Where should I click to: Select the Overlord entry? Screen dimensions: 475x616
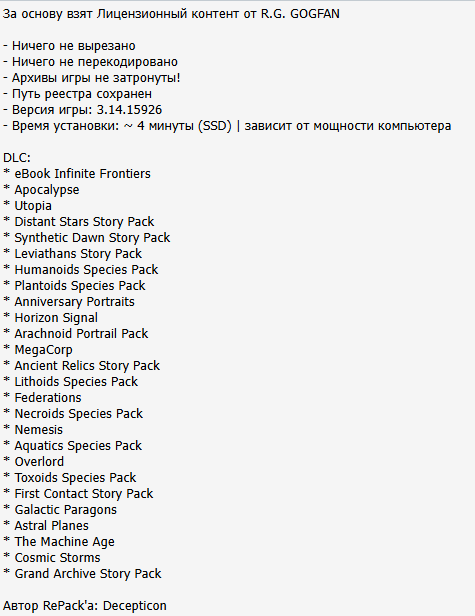point(39,462)
